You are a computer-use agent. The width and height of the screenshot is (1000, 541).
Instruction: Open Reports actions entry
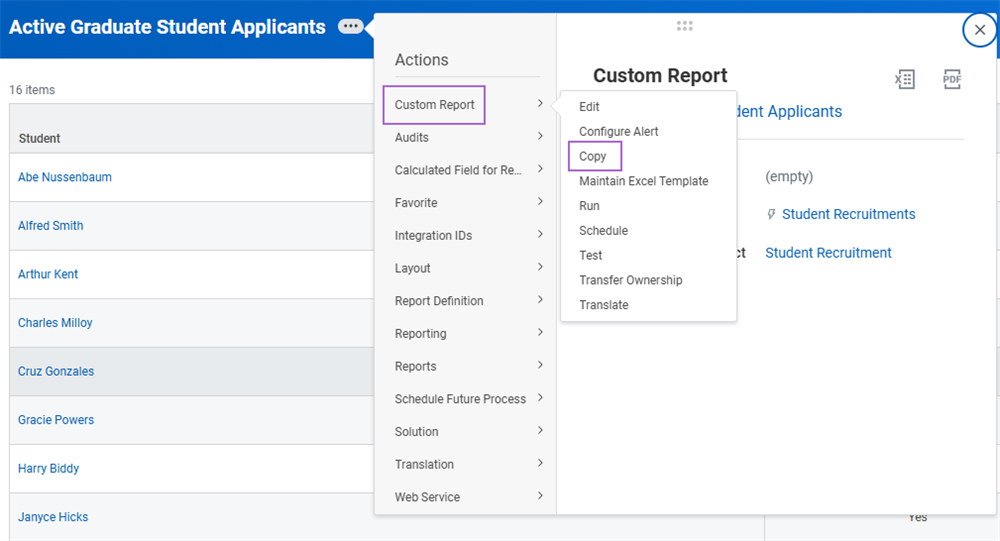click(x=415, y=366)
